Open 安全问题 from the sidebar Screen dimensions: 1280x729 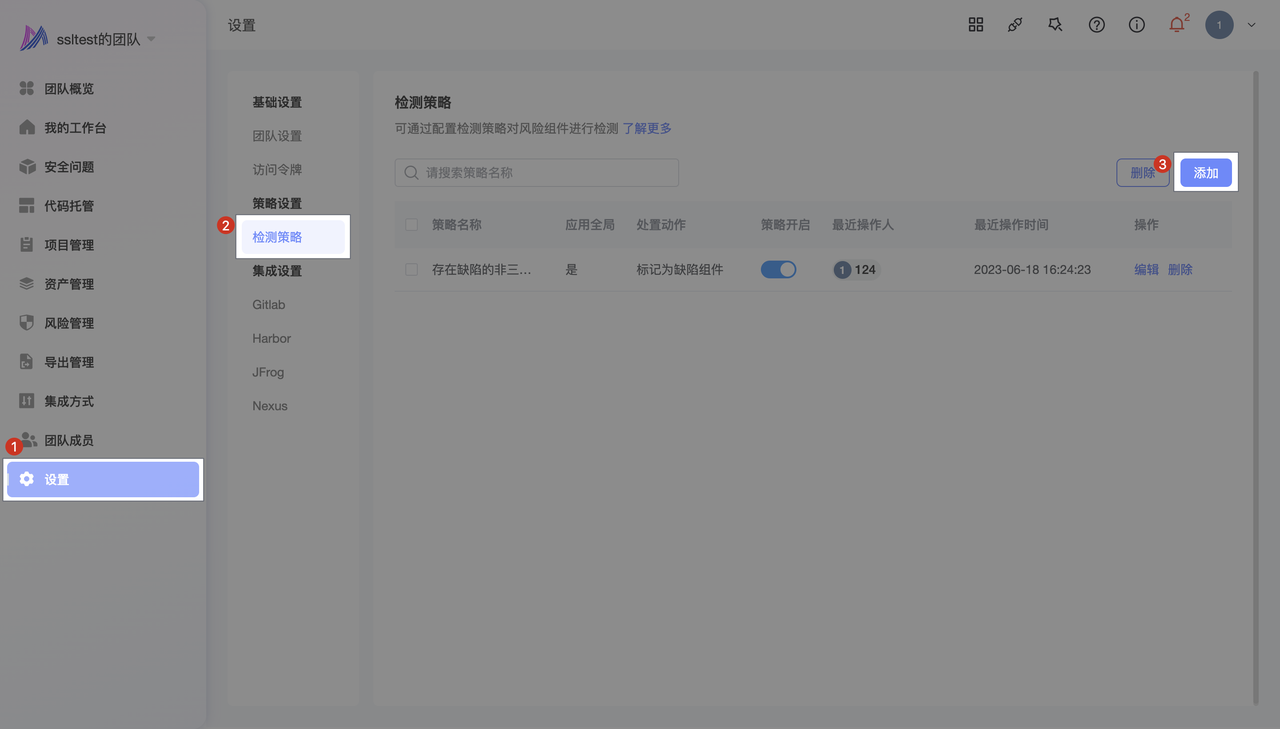68,167
